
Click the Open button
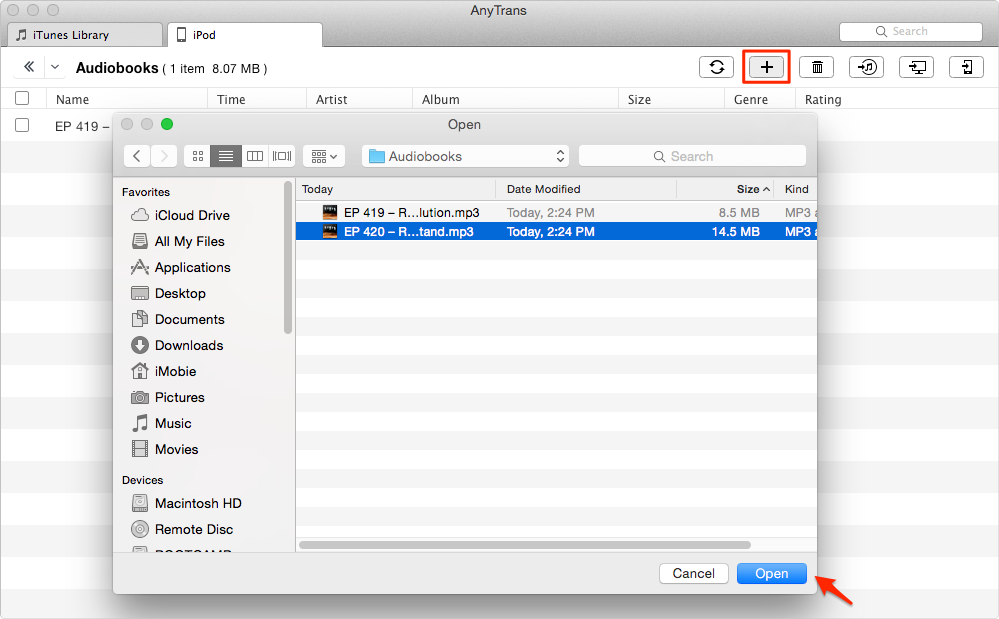[x=772, y=573]
